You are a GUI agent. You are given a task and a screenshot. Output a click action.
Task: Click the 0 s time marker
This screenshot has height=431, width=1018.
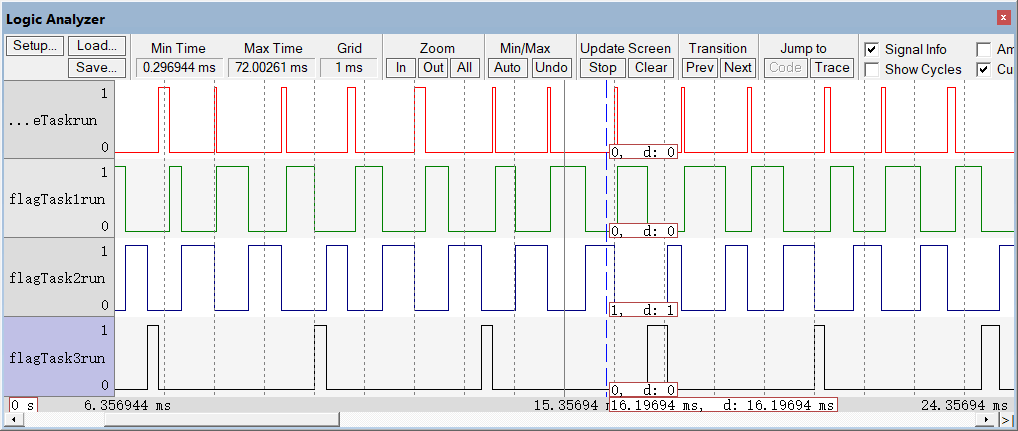tap(23, 405)
